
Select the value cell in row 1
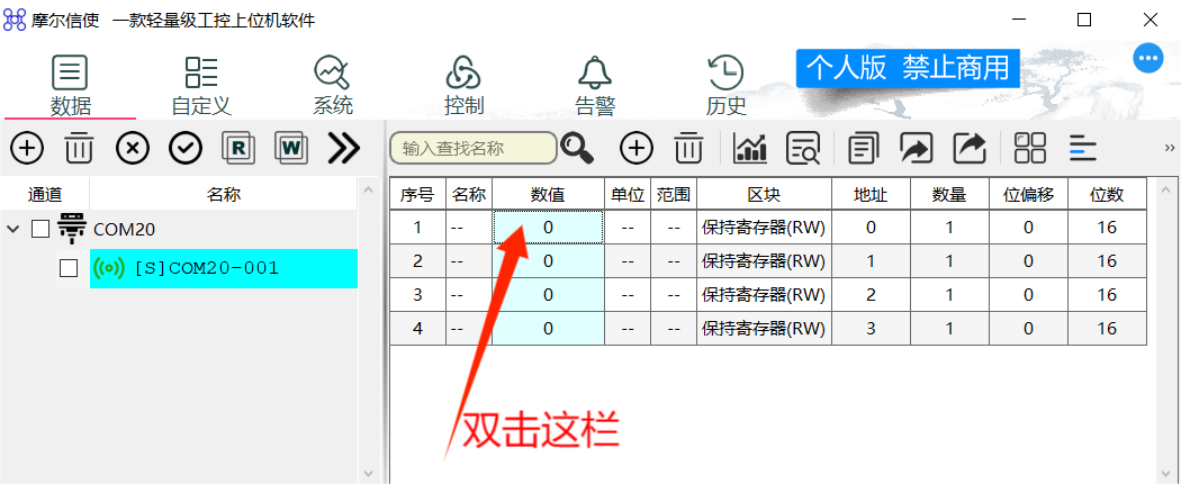[548, 227]
